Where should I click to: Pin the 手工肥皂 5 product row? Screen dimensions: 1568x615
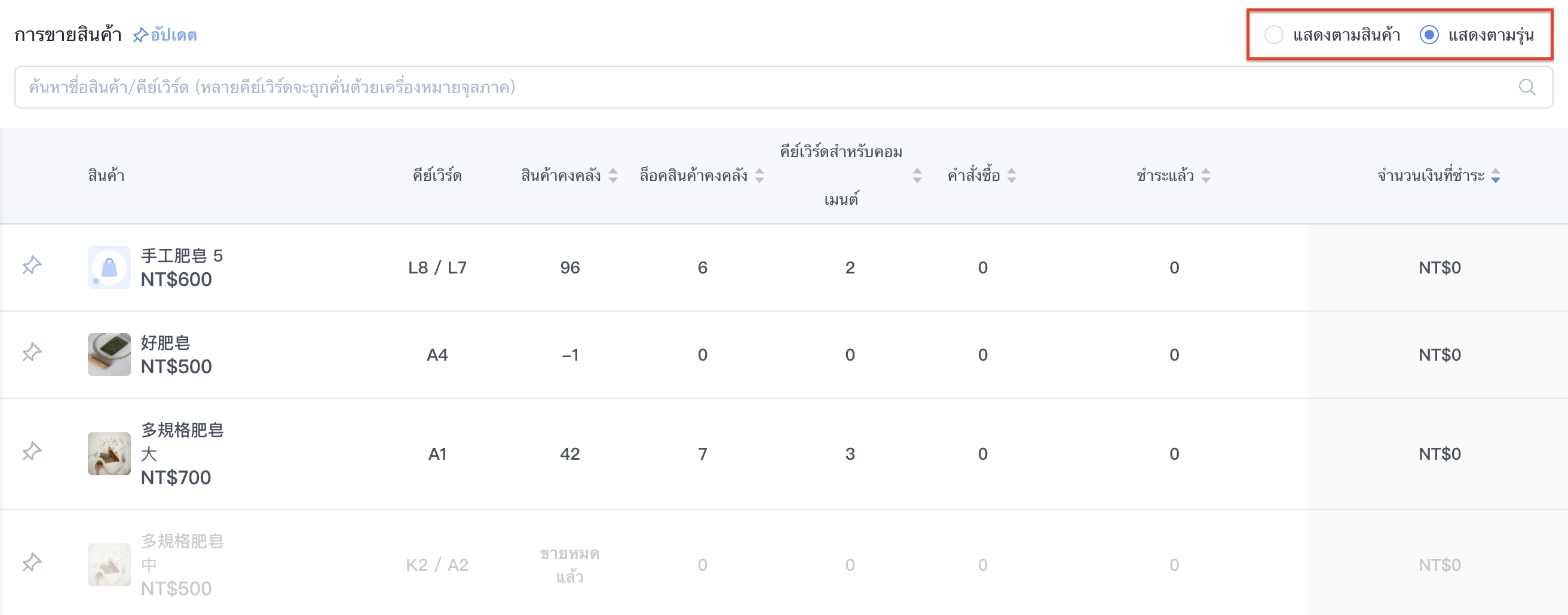point(32,265)
